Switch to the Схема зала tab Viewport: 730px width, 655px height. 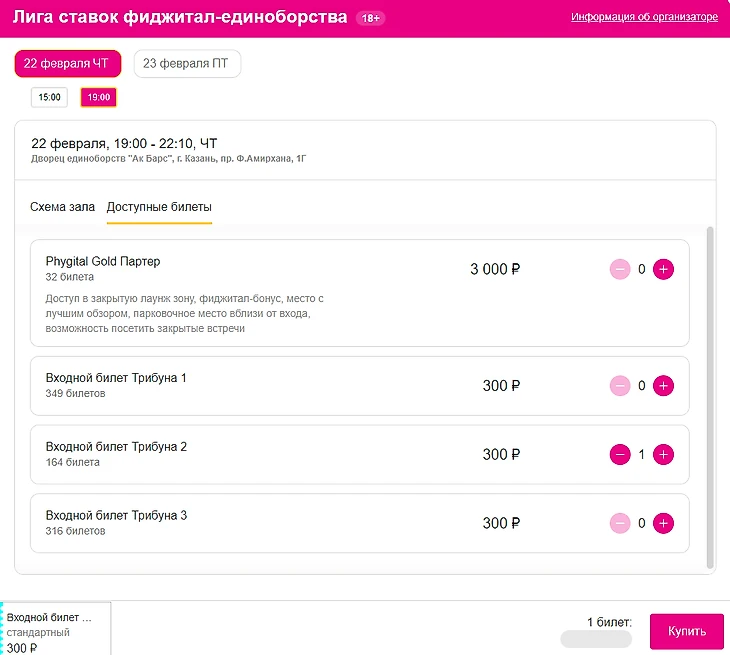(x=62, y=207)
